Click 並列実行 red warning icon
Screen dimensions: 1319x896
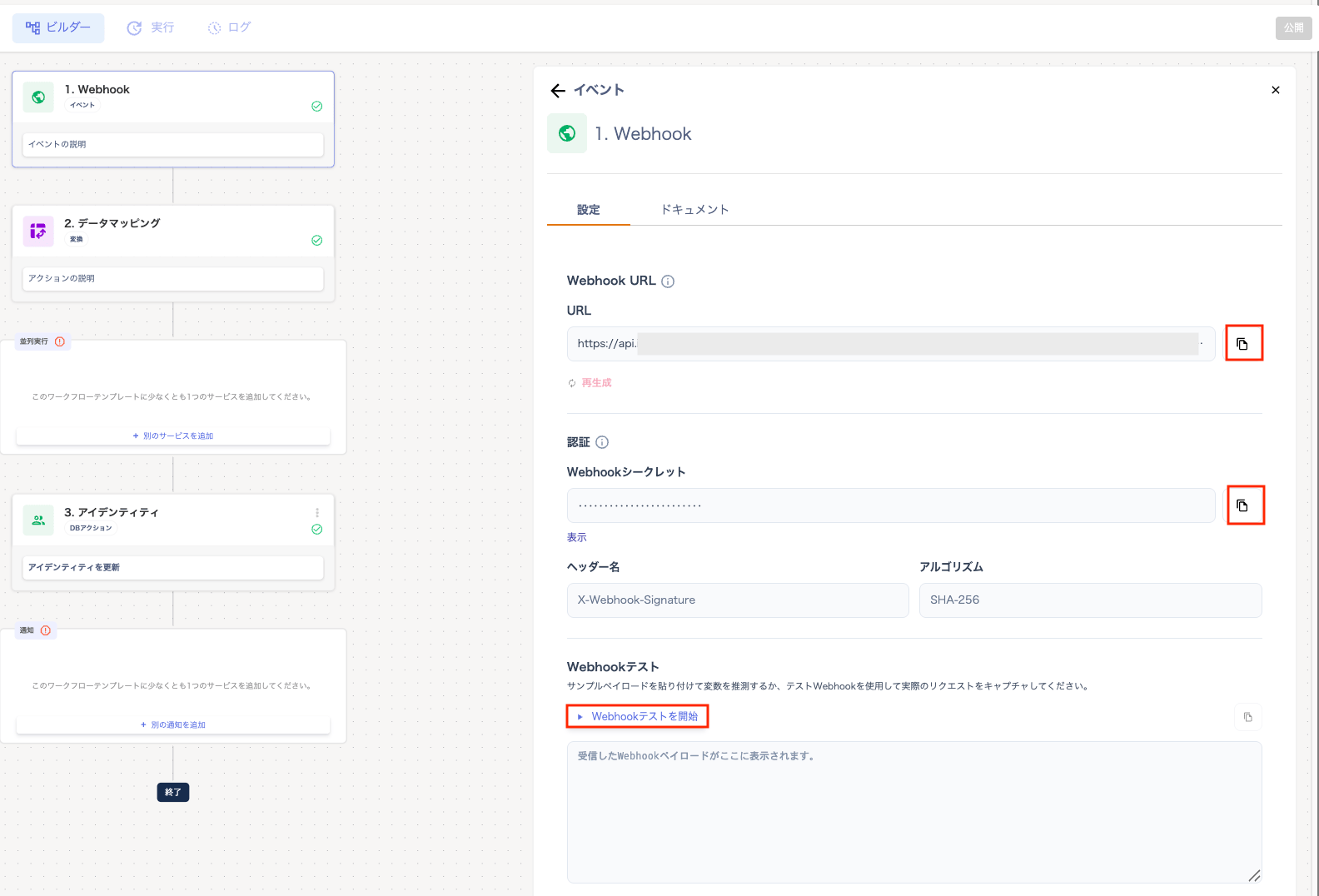click(60, 341)
